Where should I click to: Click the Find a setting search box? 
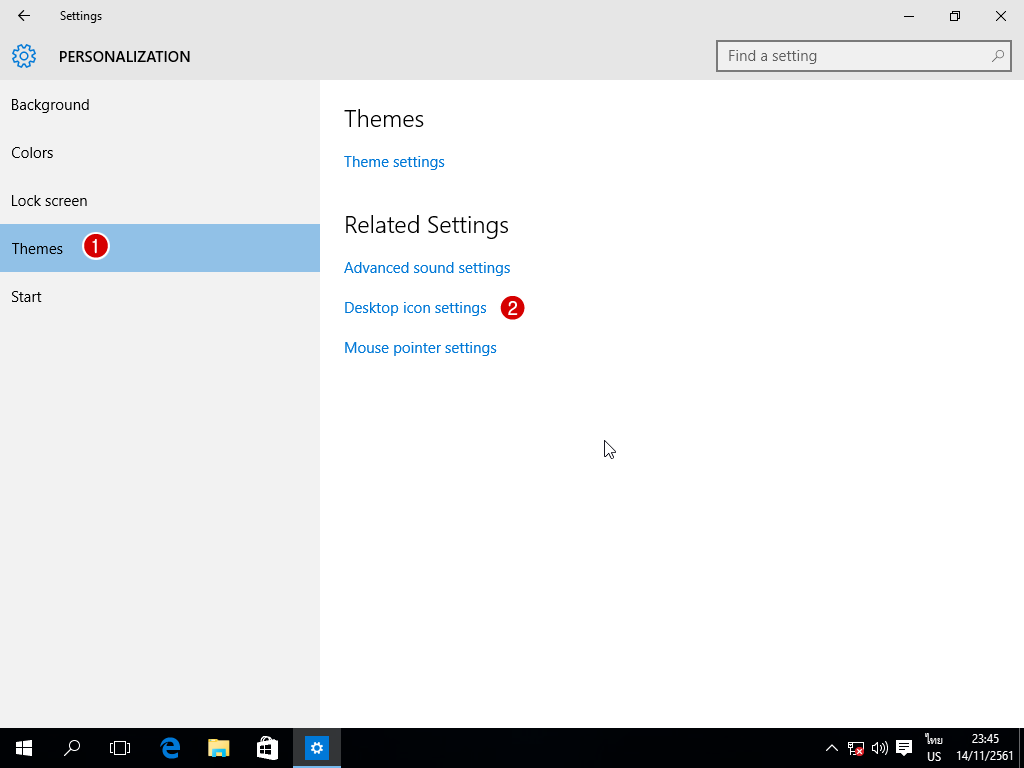click(855, 56)
